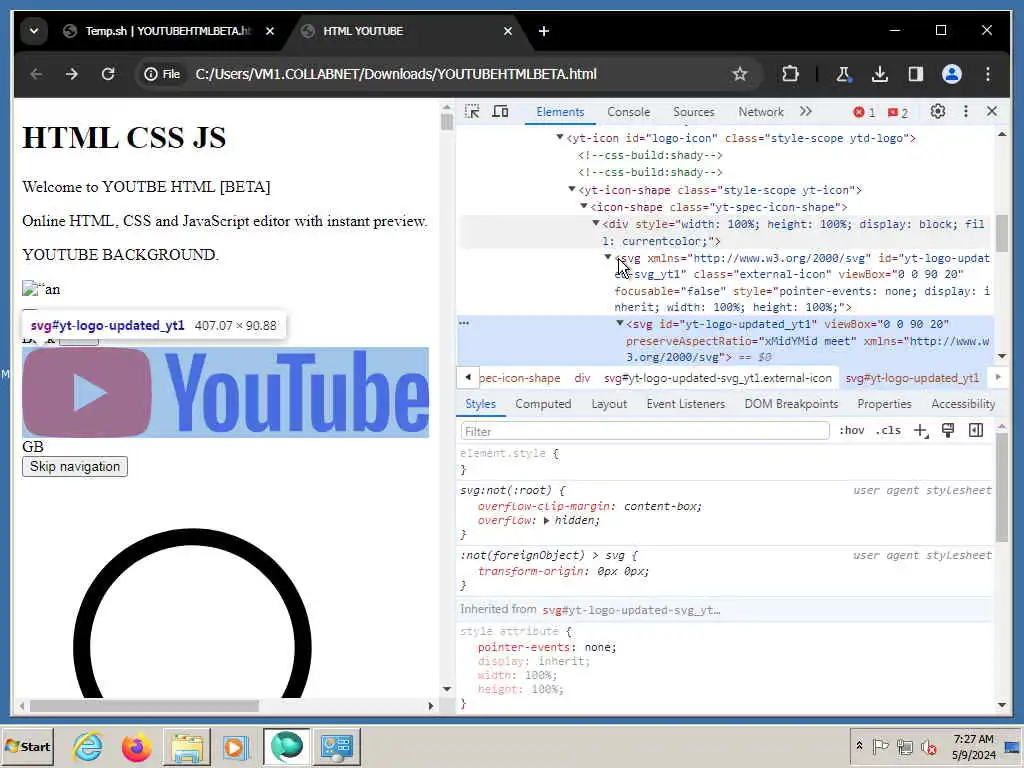Open the Chrome three-dot menu
This screenshot has height=768, width=1024.
click(987, 74)
